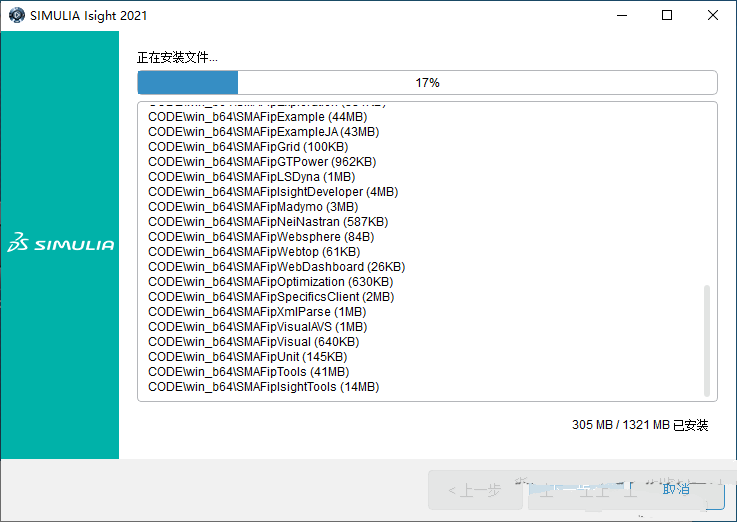The height and width of the screenshot is (522, 737).
Task: Select the SMAFipIsightTools (14MB) entry
Action: pyautogui.click(x=264, y=387)
